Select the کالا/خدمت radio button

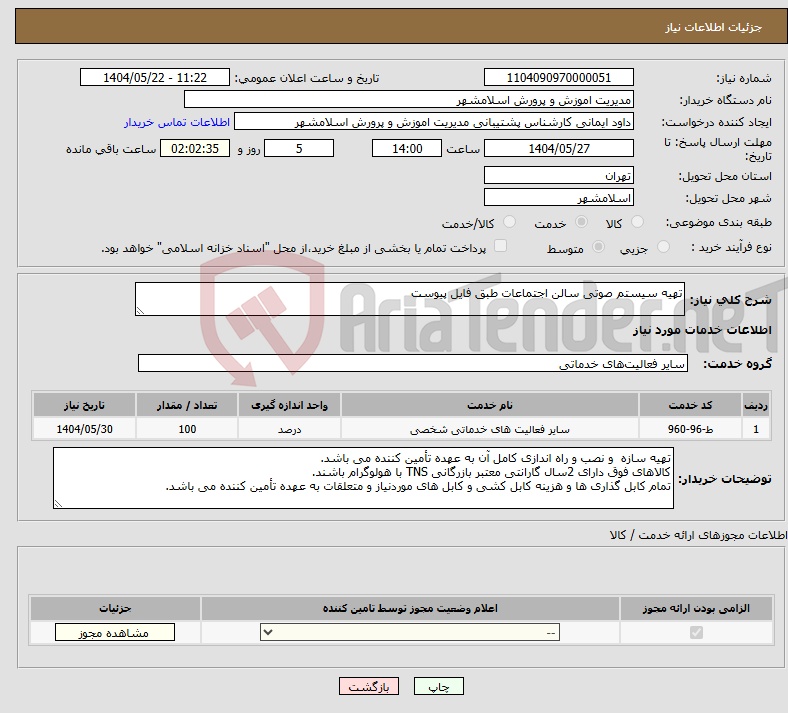tap(510, 222)
